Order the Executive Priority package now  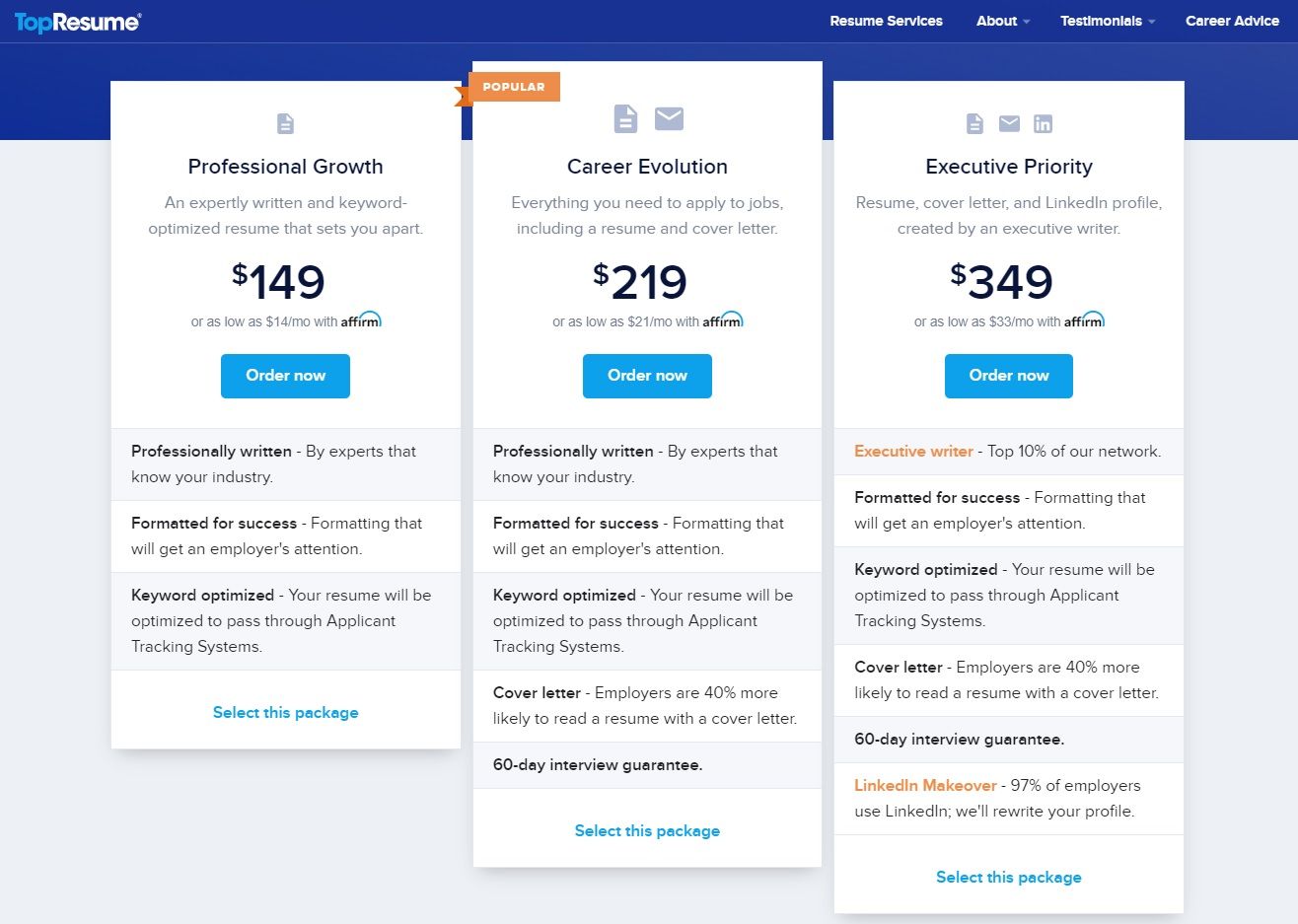coord(1009,376)
